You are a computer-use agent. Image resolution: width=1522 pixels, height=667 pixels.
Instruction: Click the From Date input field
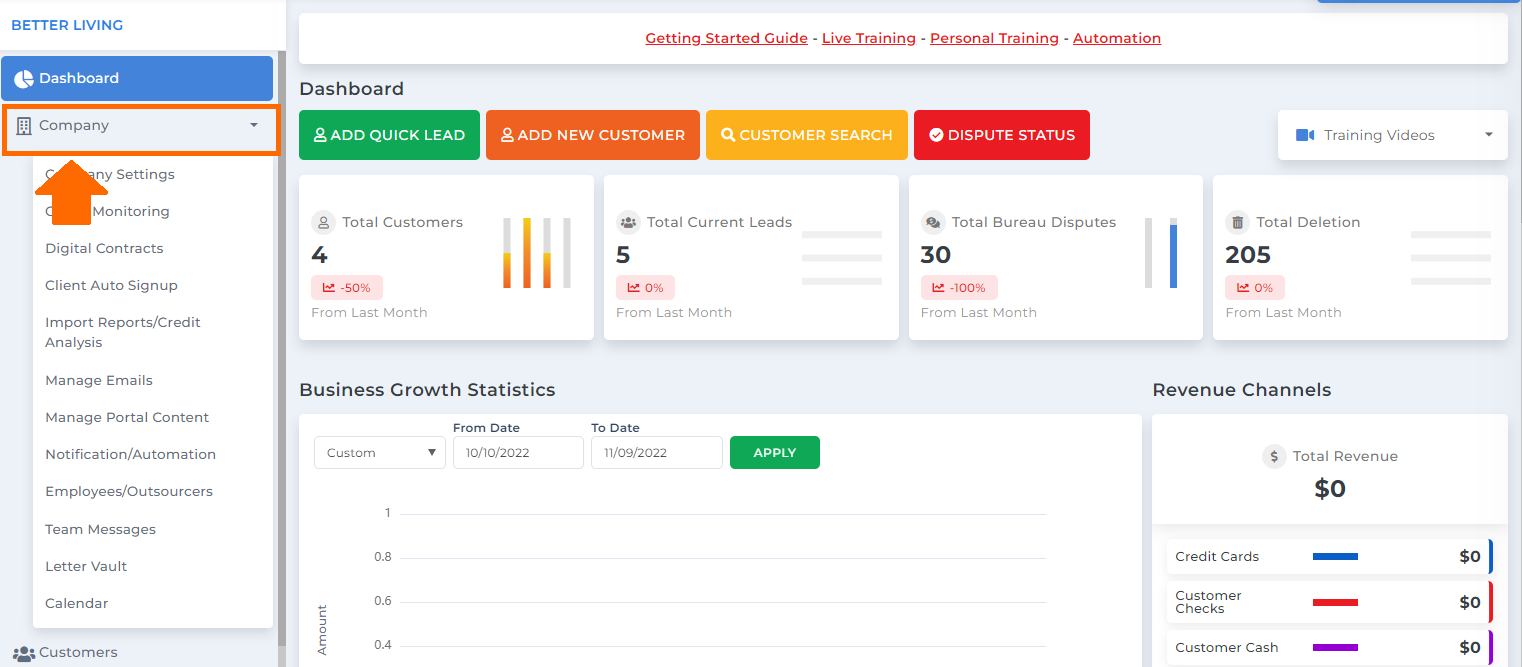[518, 452]
